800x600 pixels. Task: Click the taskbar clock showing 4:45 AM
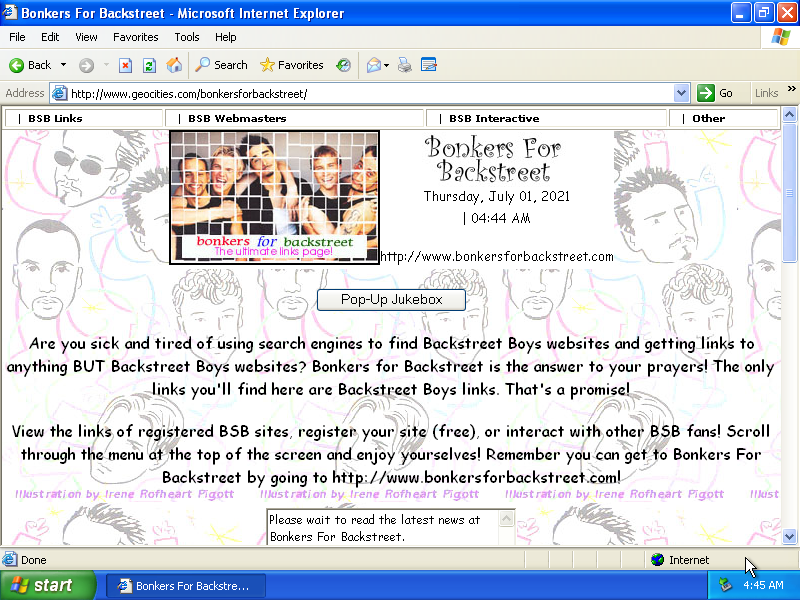click(763, 585)
